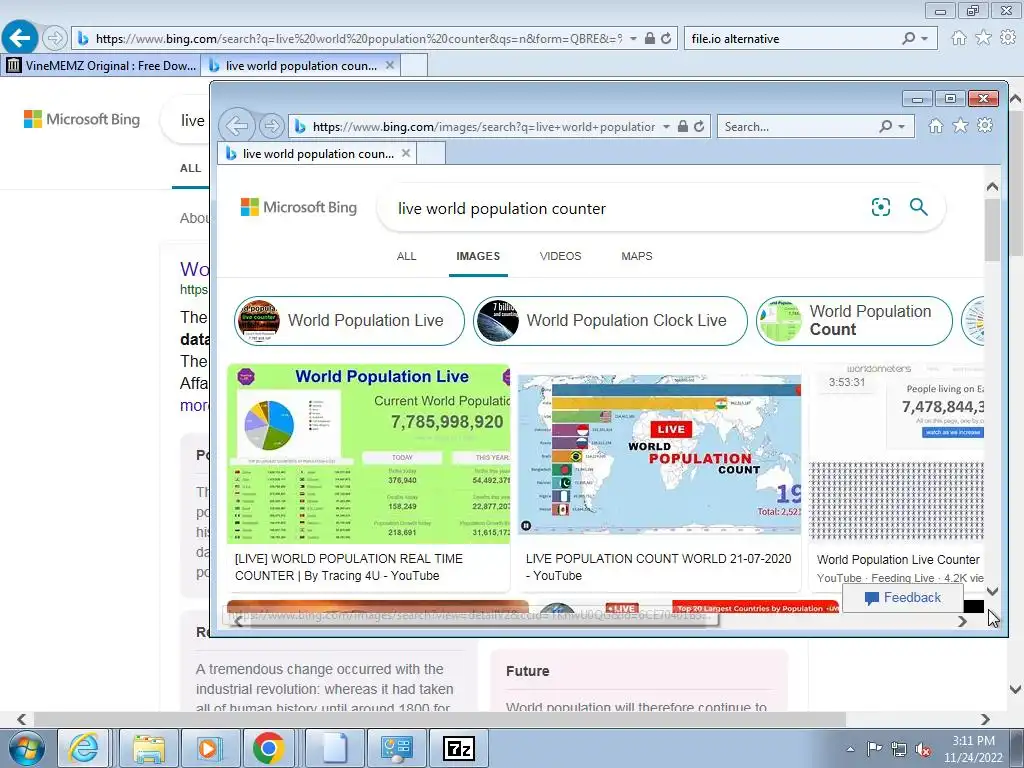
Task: Open Favorites star in the rear IE window
Action: tap(983, 38)
